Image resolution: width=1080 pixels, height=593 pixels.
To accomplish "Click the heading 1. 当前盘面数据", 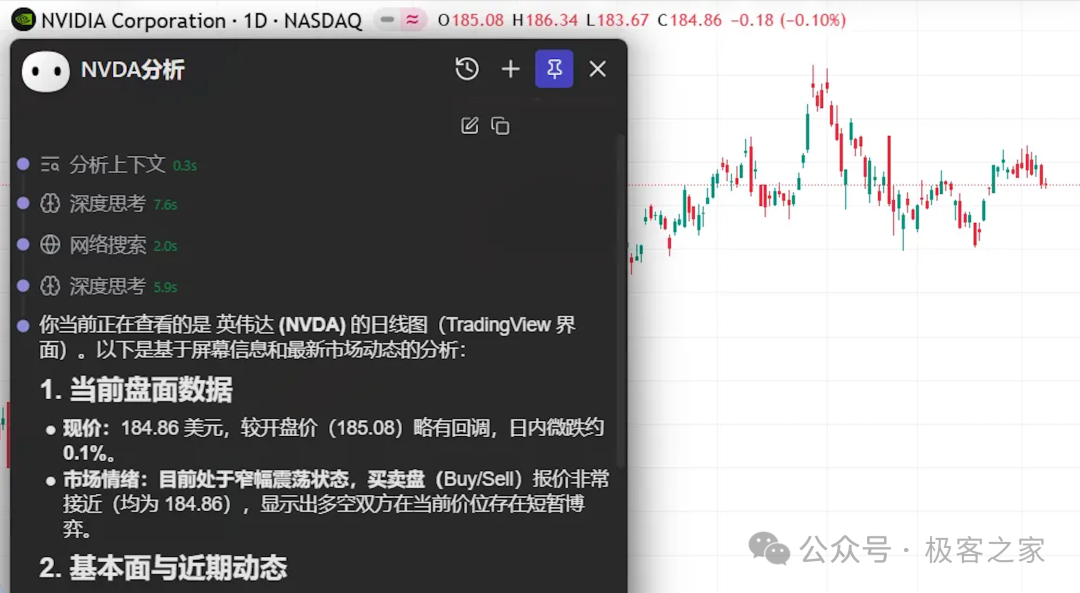I will coord(136,390).
